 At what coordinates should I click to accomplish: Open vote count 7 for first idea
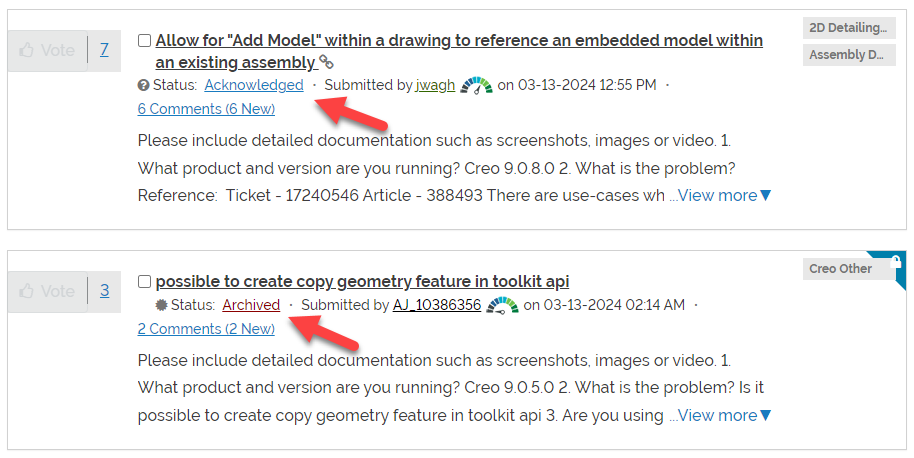coord(104,50)
